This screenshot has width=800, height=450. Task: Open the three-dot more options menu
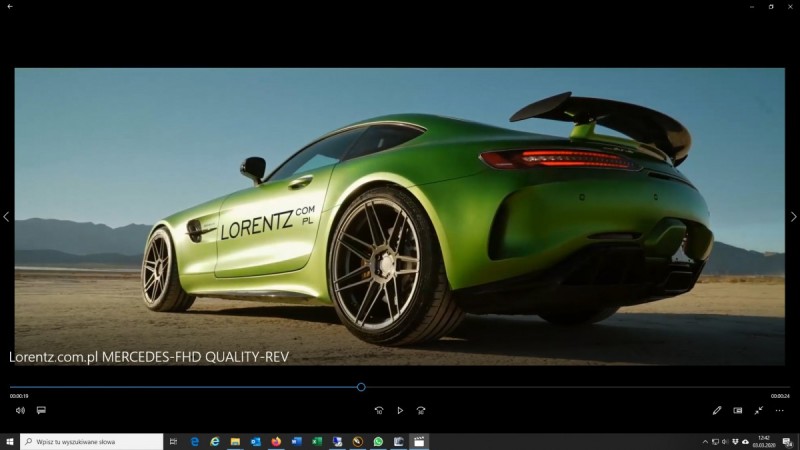tap(780, 410)
